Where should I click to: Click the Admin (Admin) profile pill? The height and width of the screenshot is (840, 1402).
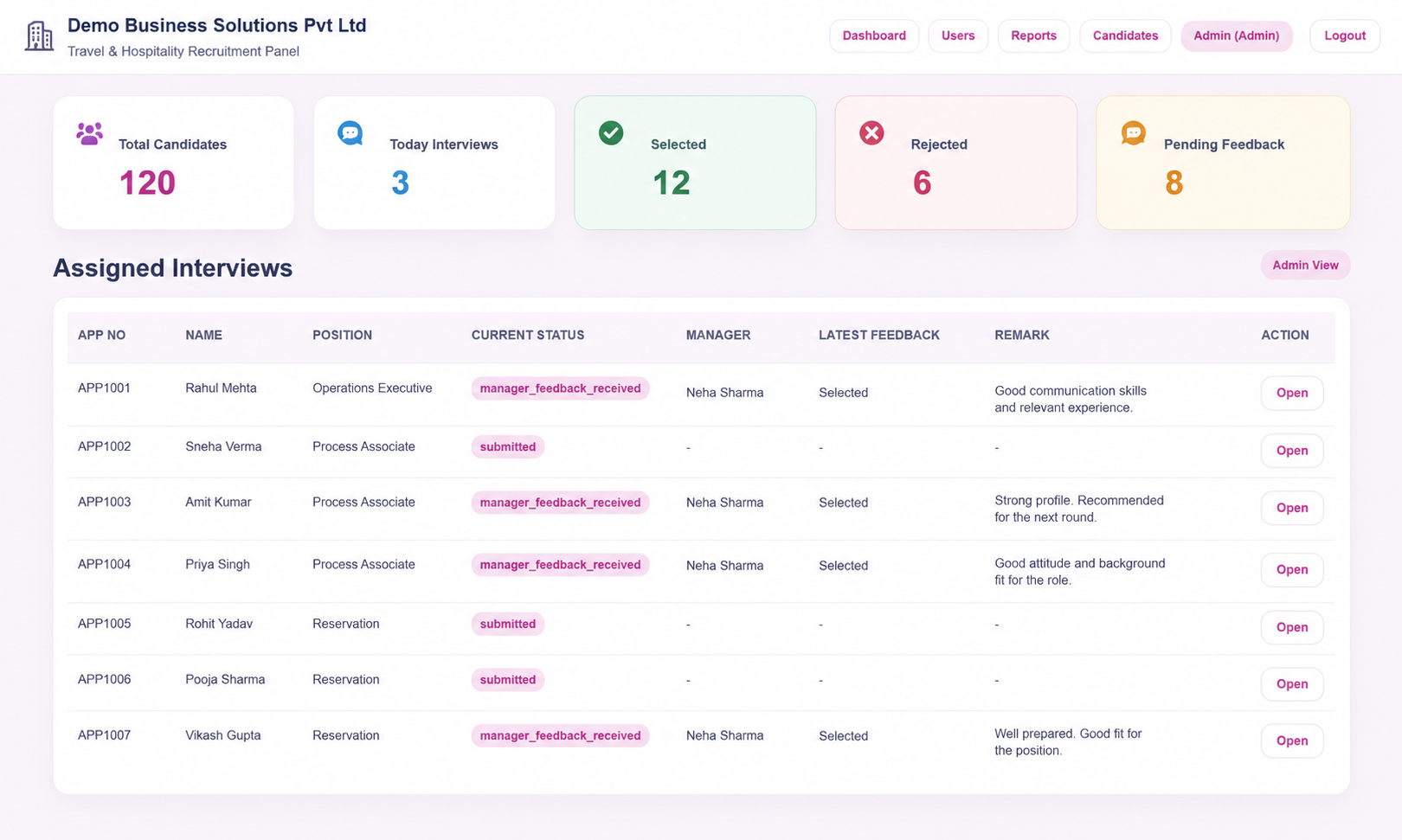point(1236,35)
